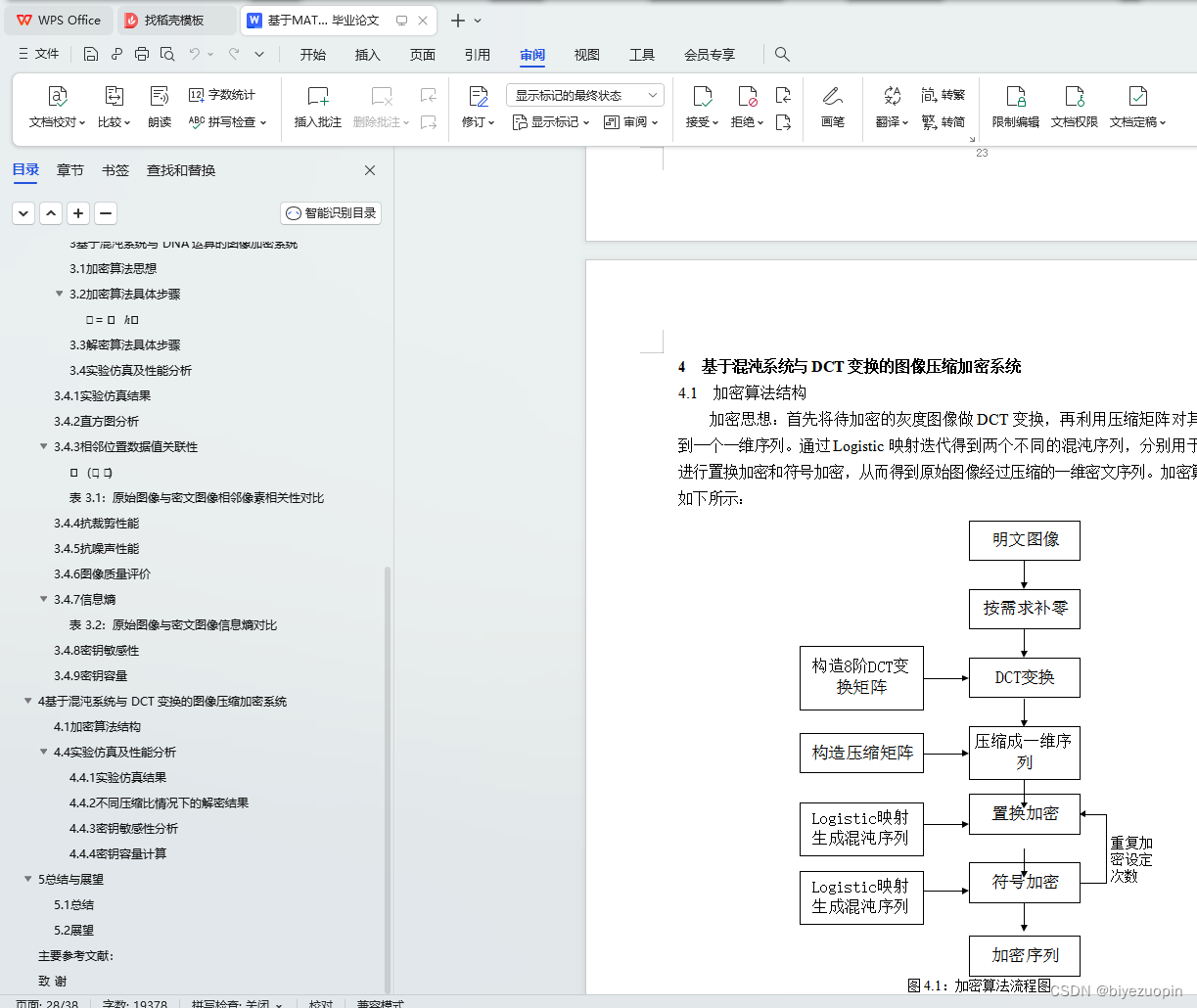Collapse the 4.4实验仿真及性能分析 node

point(44,752)
